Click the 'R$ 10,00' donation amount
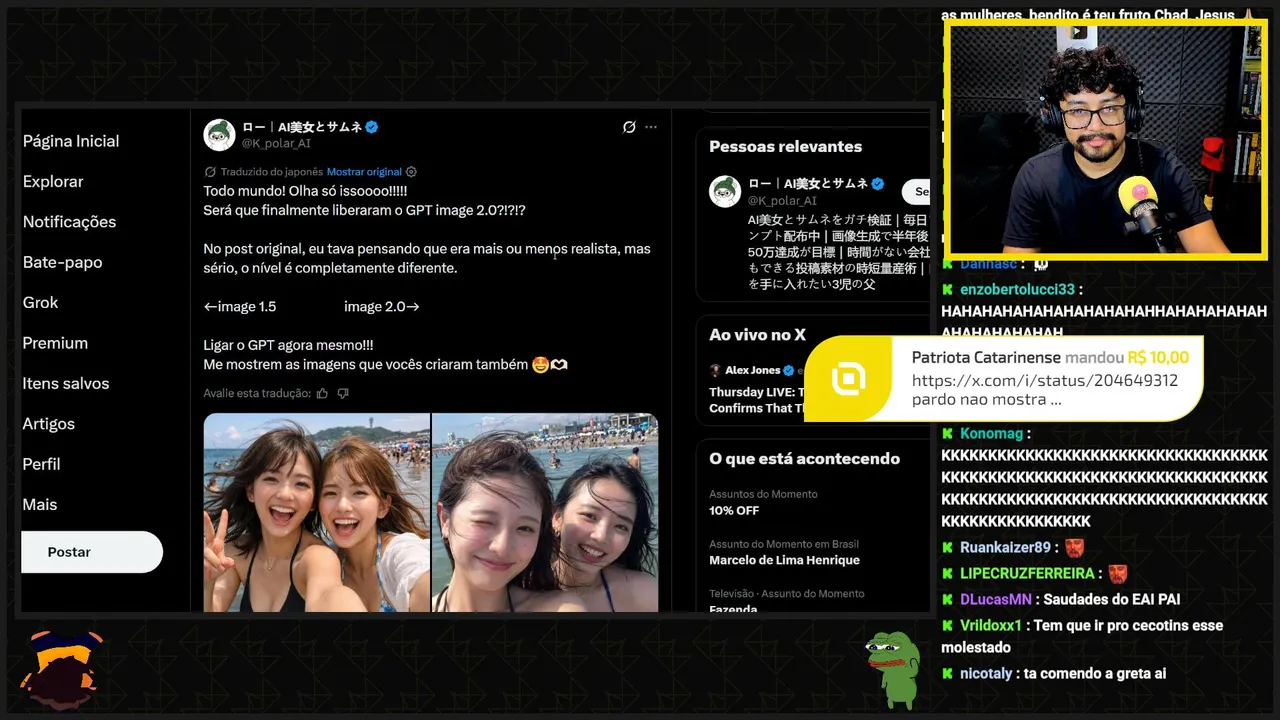 pos(1158,358)
